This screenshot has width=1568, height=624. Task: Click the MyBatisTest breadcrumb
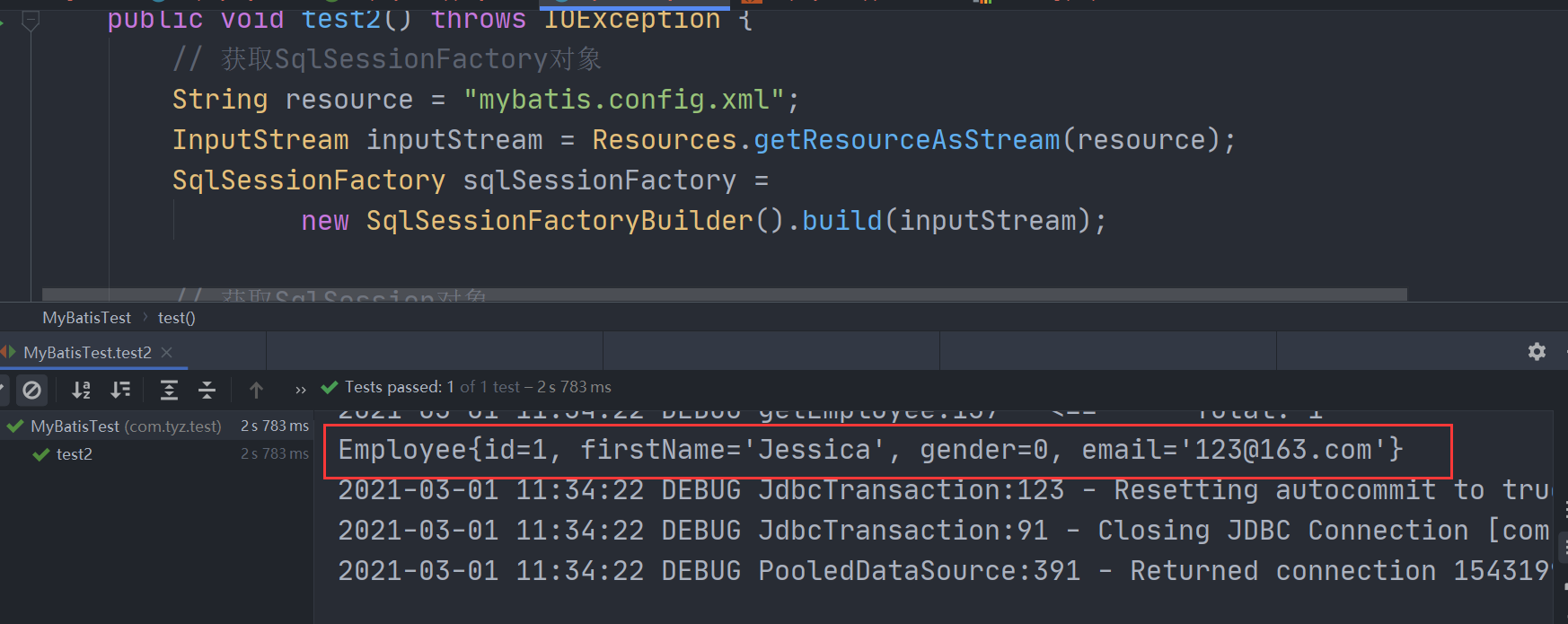(86, 318)
